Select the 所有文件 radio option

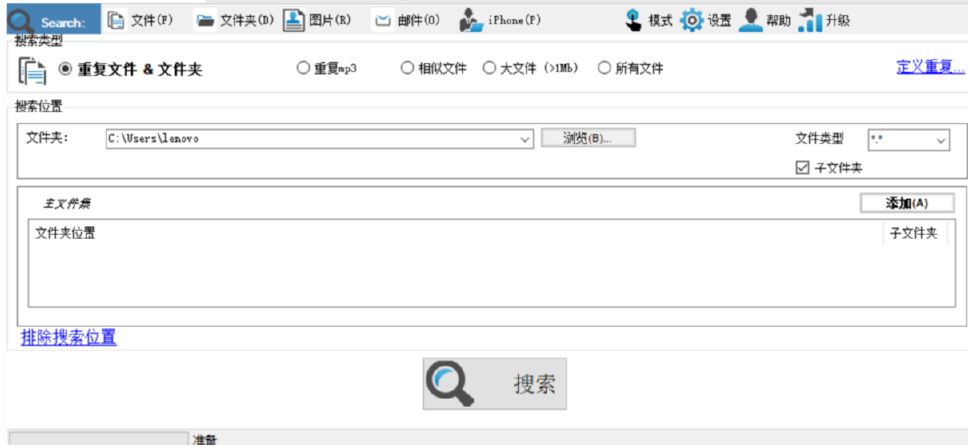604,69
